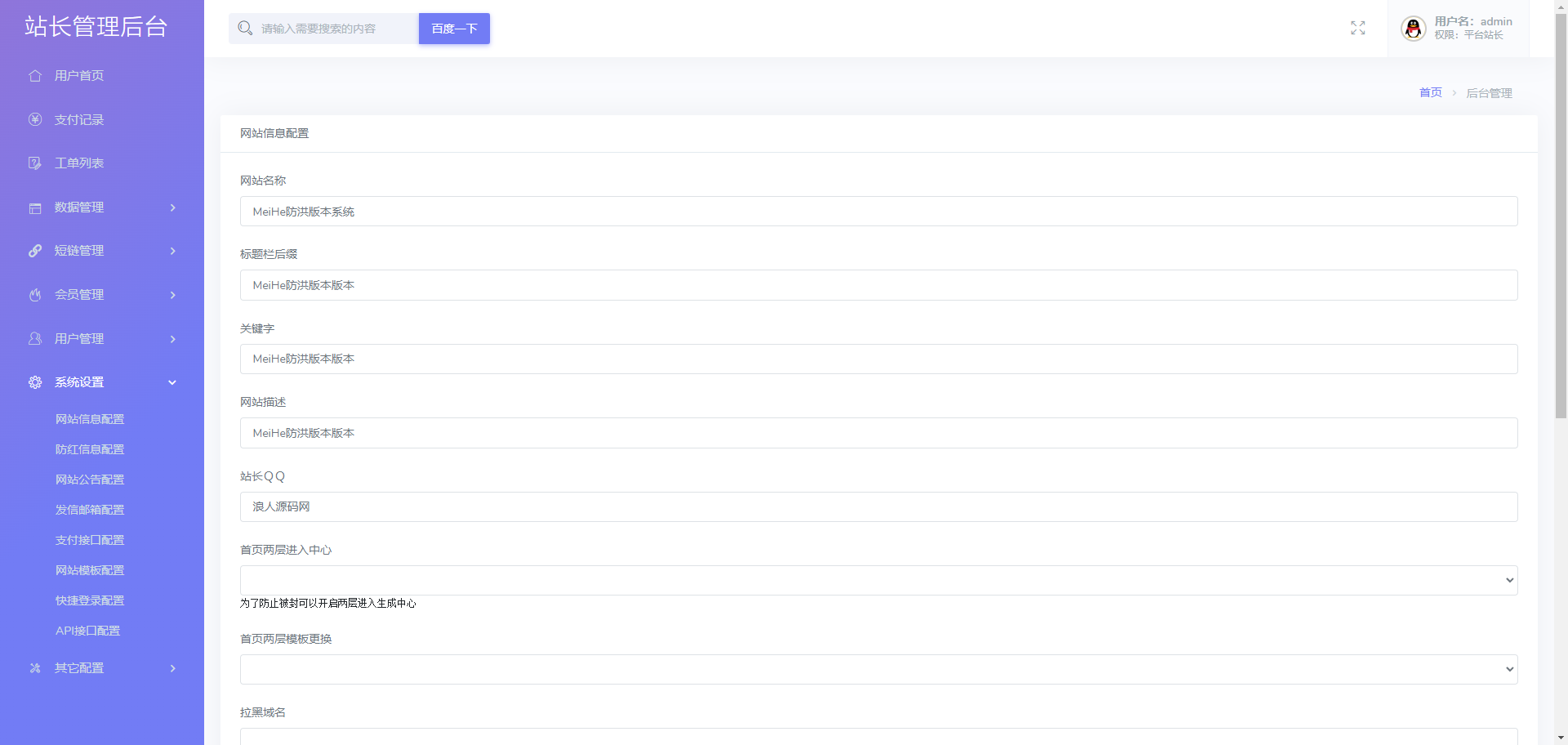Go to 首页 via breadcrumb link
Viewport: 1568px width, 745px height.
(1431, 92)
